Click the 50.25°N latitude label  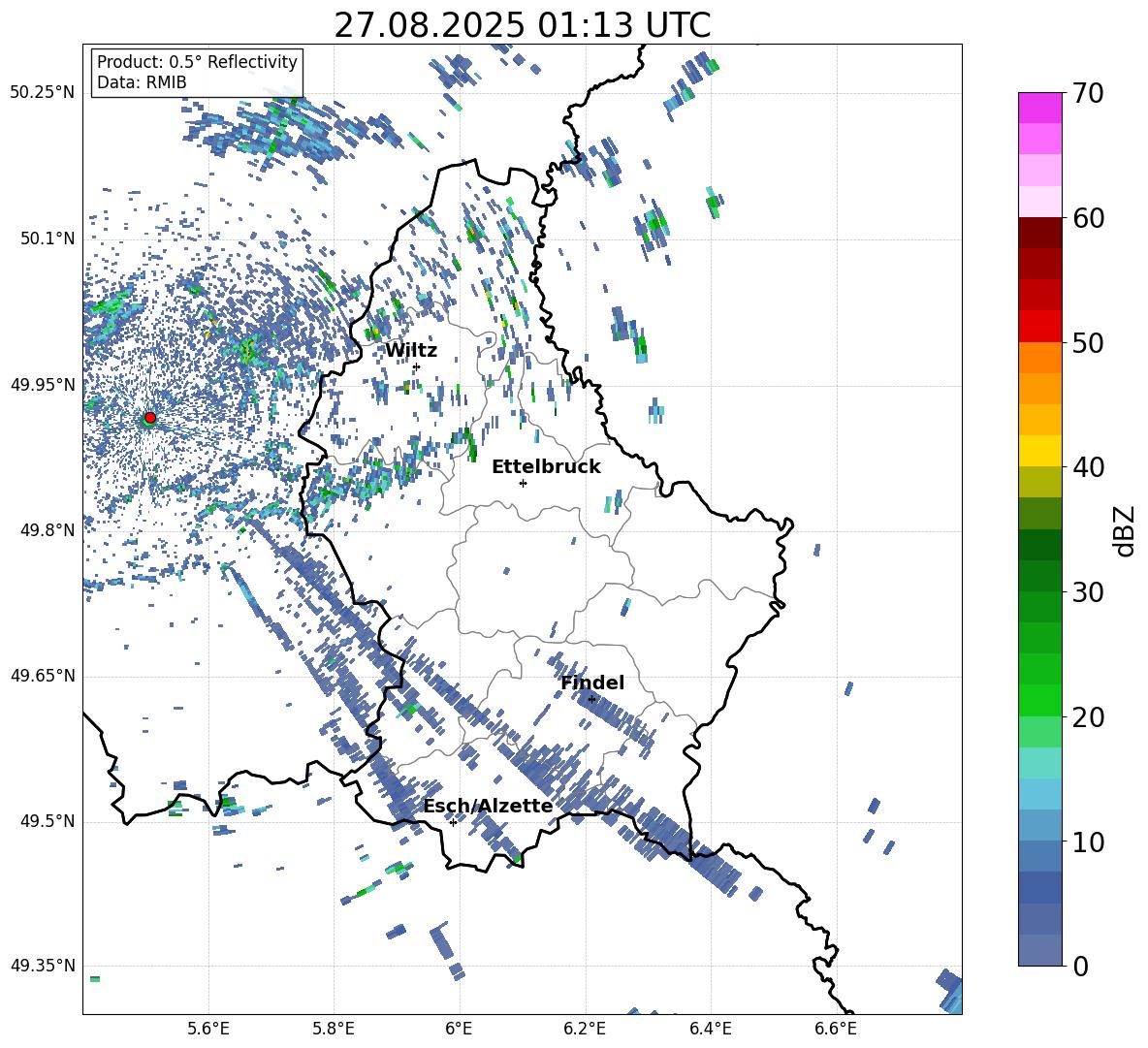[x=43, y=93]
